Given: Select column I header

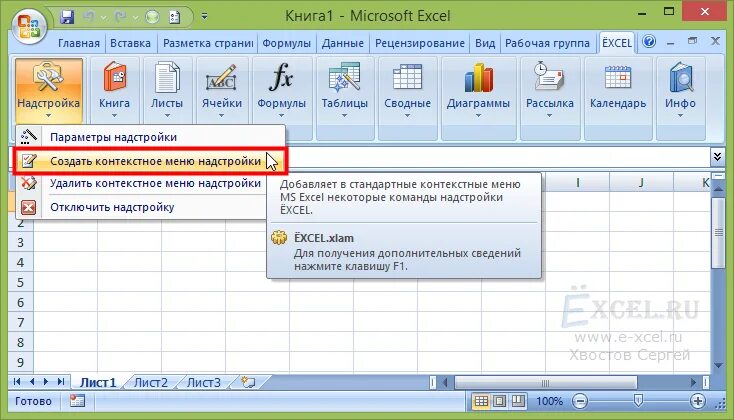Looking at the screenshot, I should click(578, 182).
